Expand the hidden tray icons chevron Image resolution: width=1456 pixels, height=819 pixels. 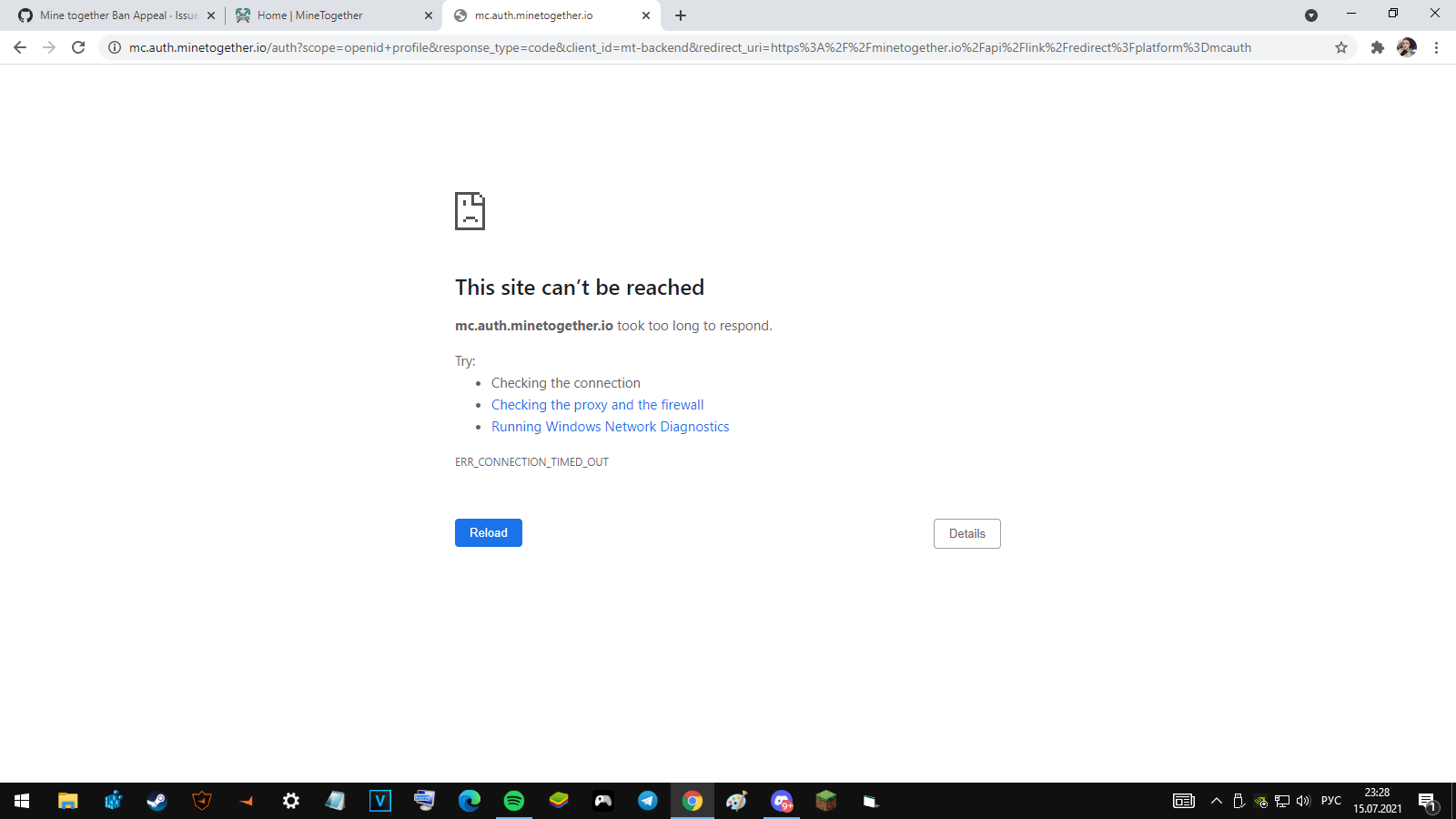coord(1217,801)
